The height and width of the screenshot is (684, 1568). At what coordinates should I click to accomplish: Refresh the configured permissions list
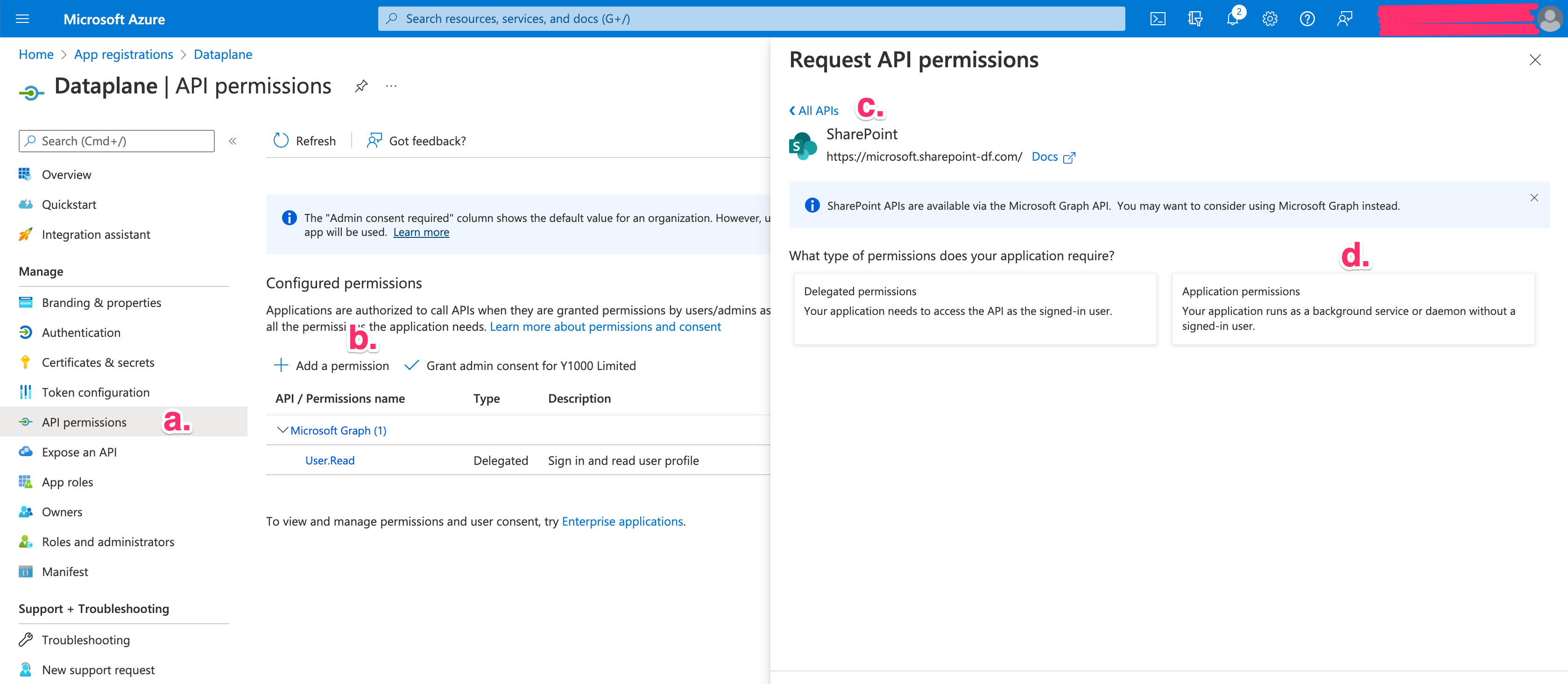[x=304, y=141]
